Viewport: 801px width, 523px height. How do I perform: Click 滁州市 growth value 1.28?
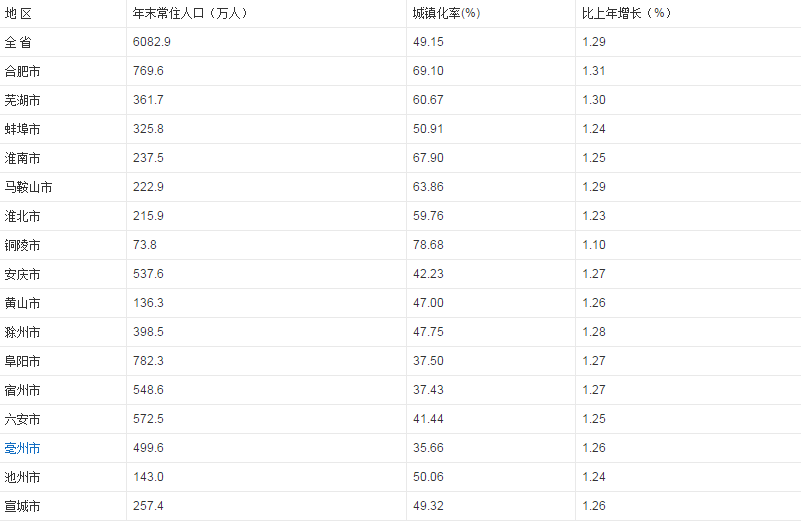point(594,332)
